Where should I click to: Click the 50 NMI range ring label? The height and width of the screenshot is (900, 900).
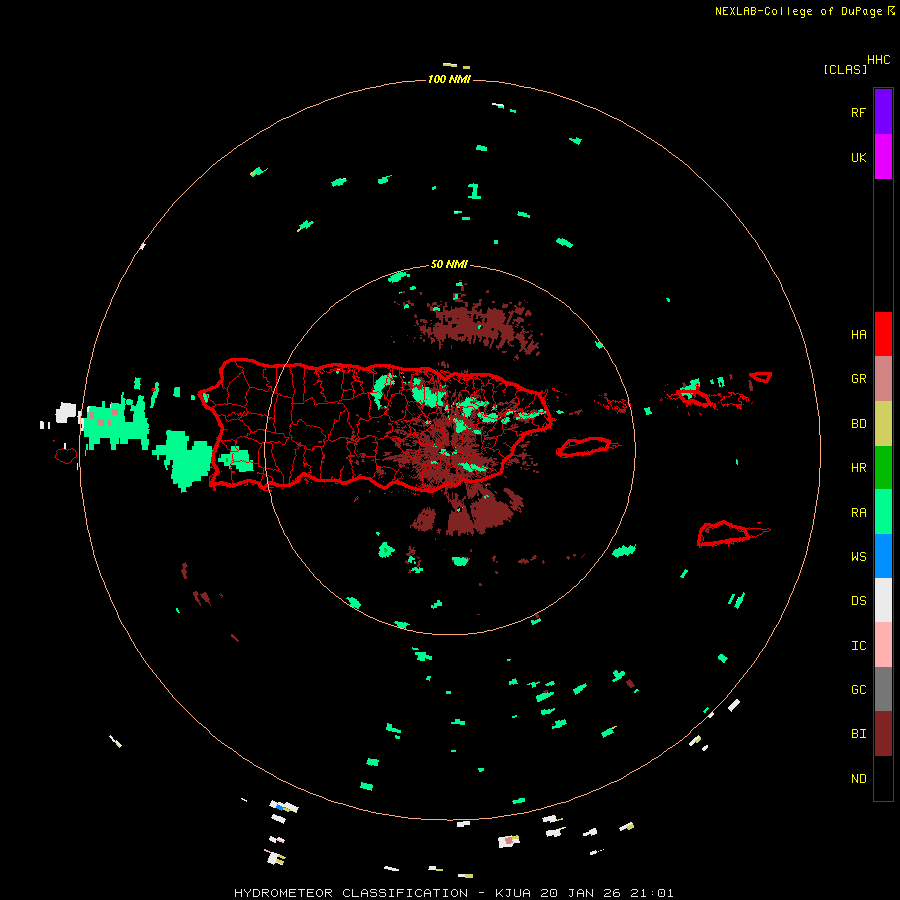click(x=449, y=264)
